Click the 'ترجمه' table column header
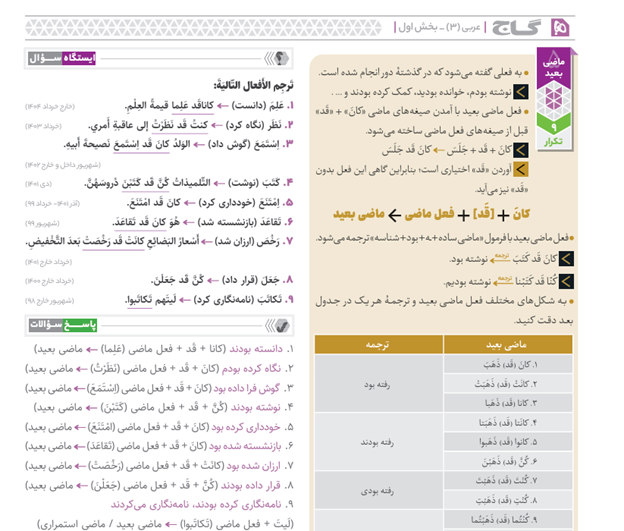The height and width of the screenshot is (531, 624). pyautogui.click(x=378, y=344)
